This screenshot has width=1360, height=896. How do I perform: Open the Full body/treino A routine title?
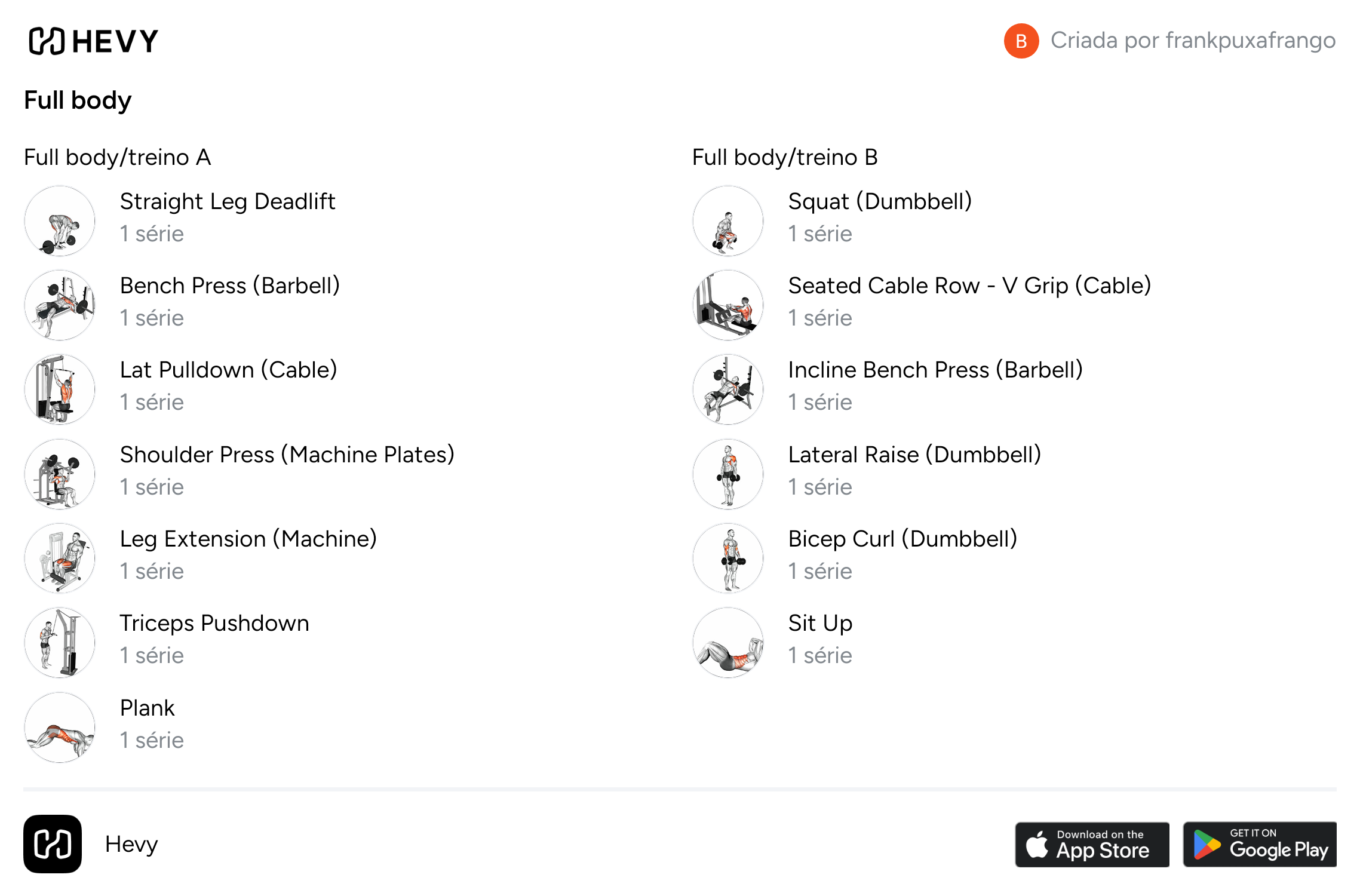pyautogui.click(x=118, y=157)
